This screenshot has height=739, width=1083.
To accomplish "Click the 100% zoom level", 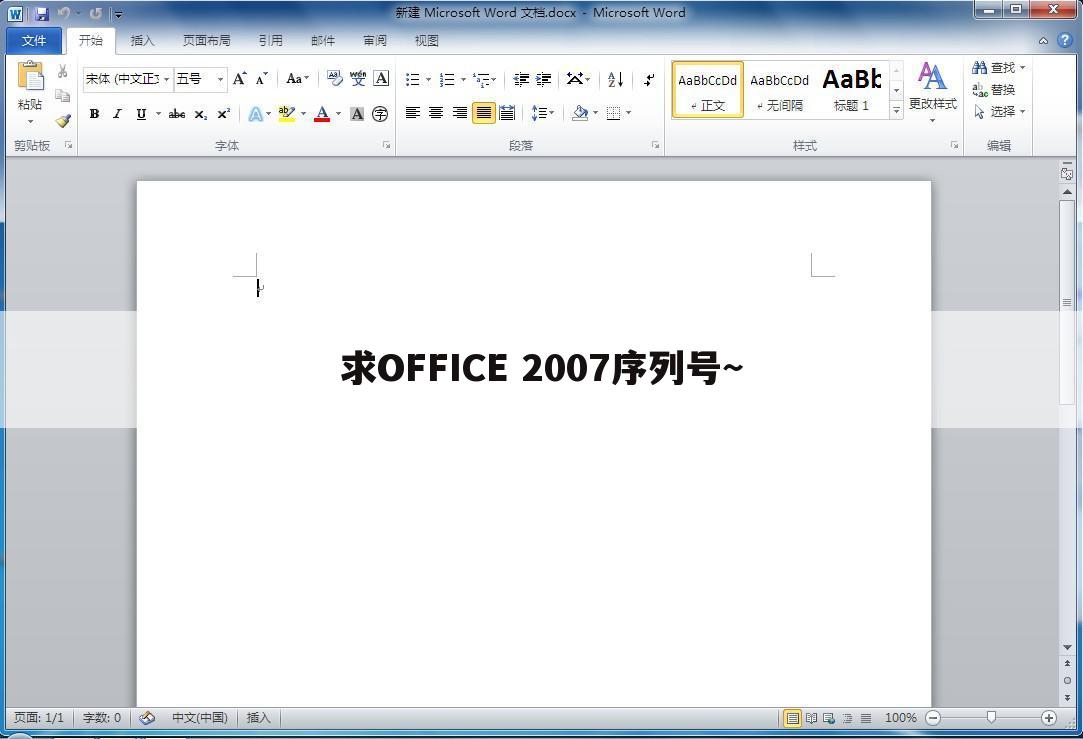I will point(901,718).
